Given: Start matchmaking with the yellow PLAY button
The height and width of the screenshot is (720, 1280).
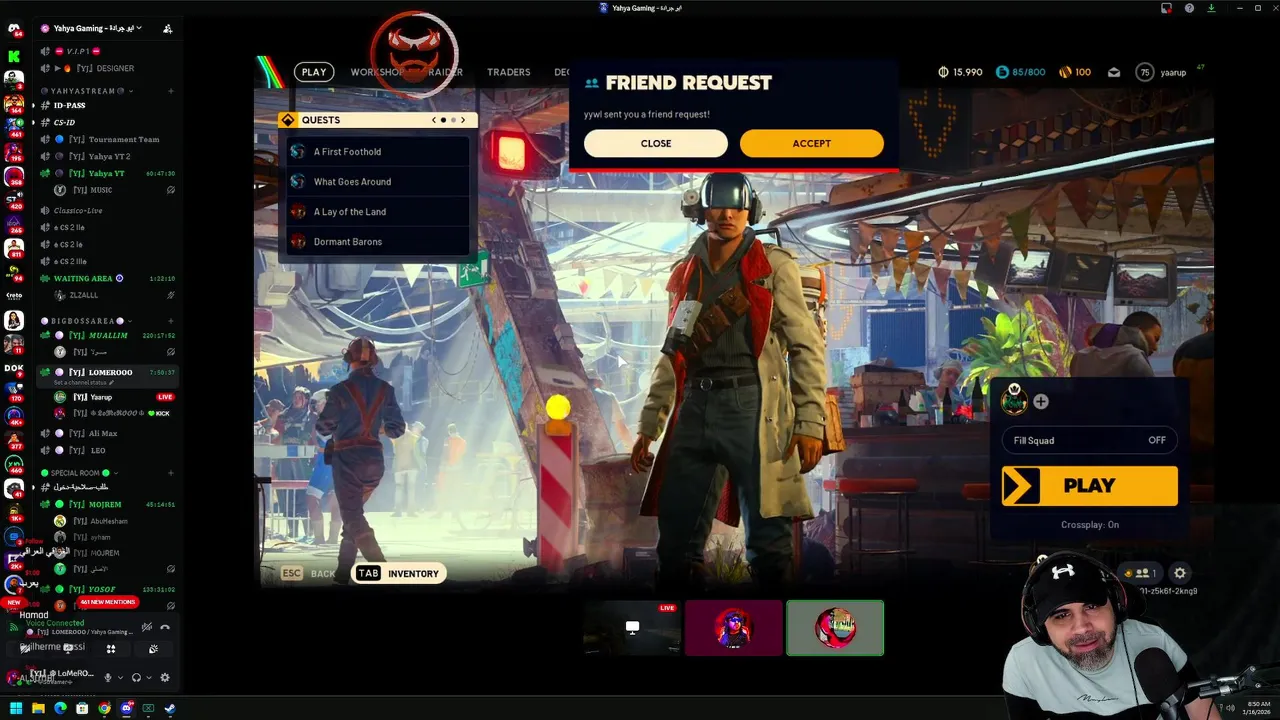Looking at the screenshot, I should pyautogui.click(x=1090, y=486).
